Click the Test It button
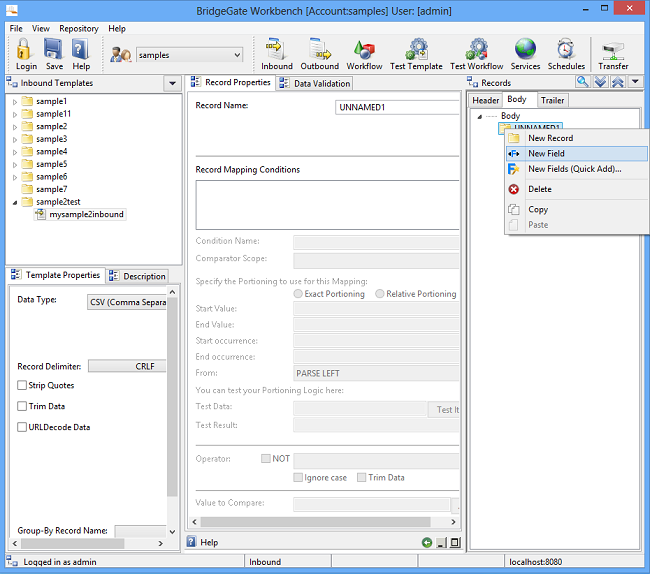The image size is (650, 574). pos(444,409)
